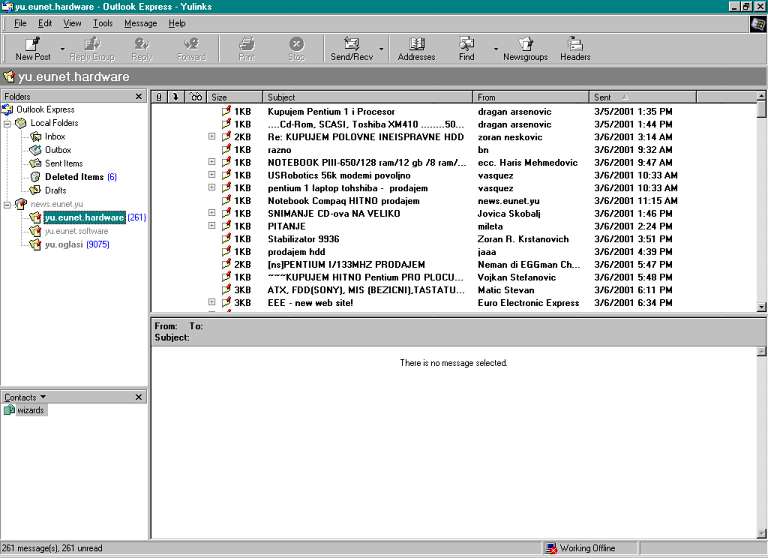Close the Folders pane

pyautogui.click(x=140, y=97)
